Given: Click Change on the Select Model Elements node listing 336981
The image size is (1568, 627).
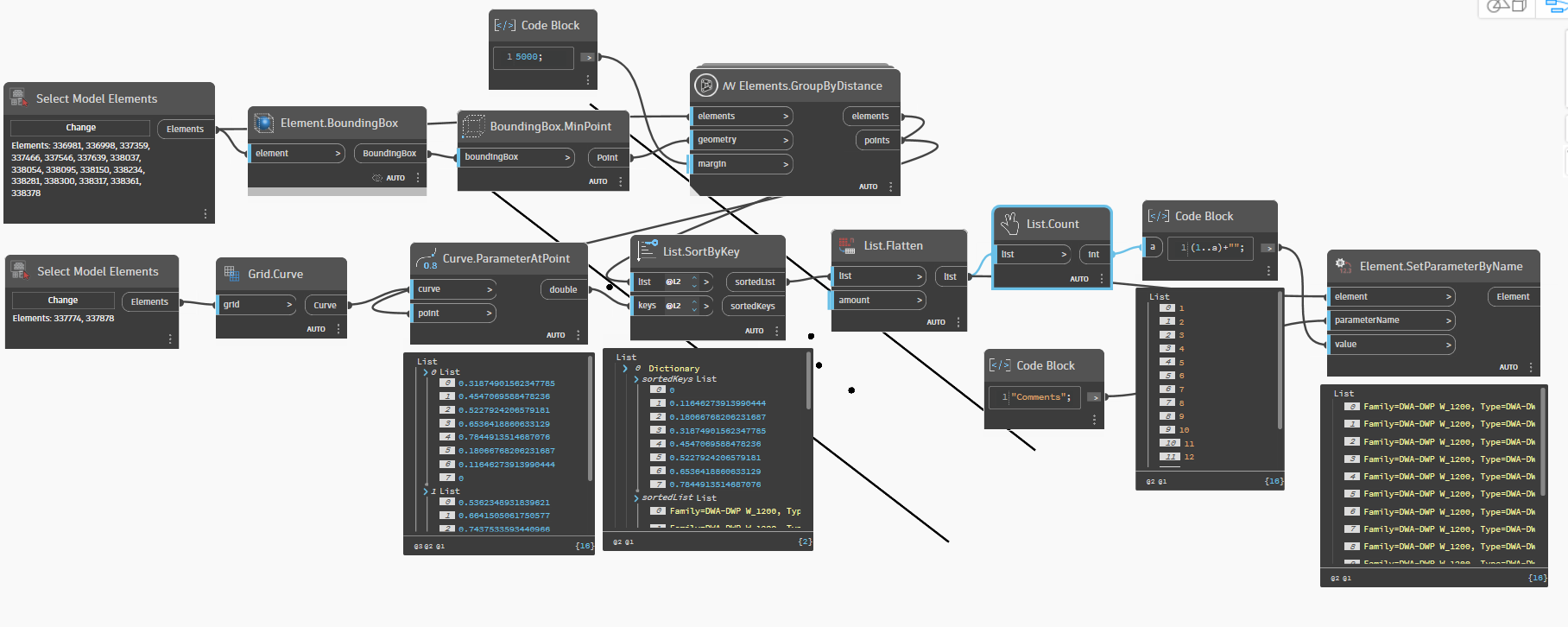Looking at the screenshot, I should click(80, 128).
